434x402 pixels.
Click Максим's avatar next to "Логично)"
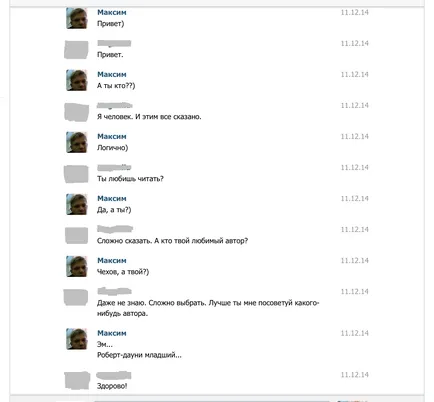[x=77, y=142]
